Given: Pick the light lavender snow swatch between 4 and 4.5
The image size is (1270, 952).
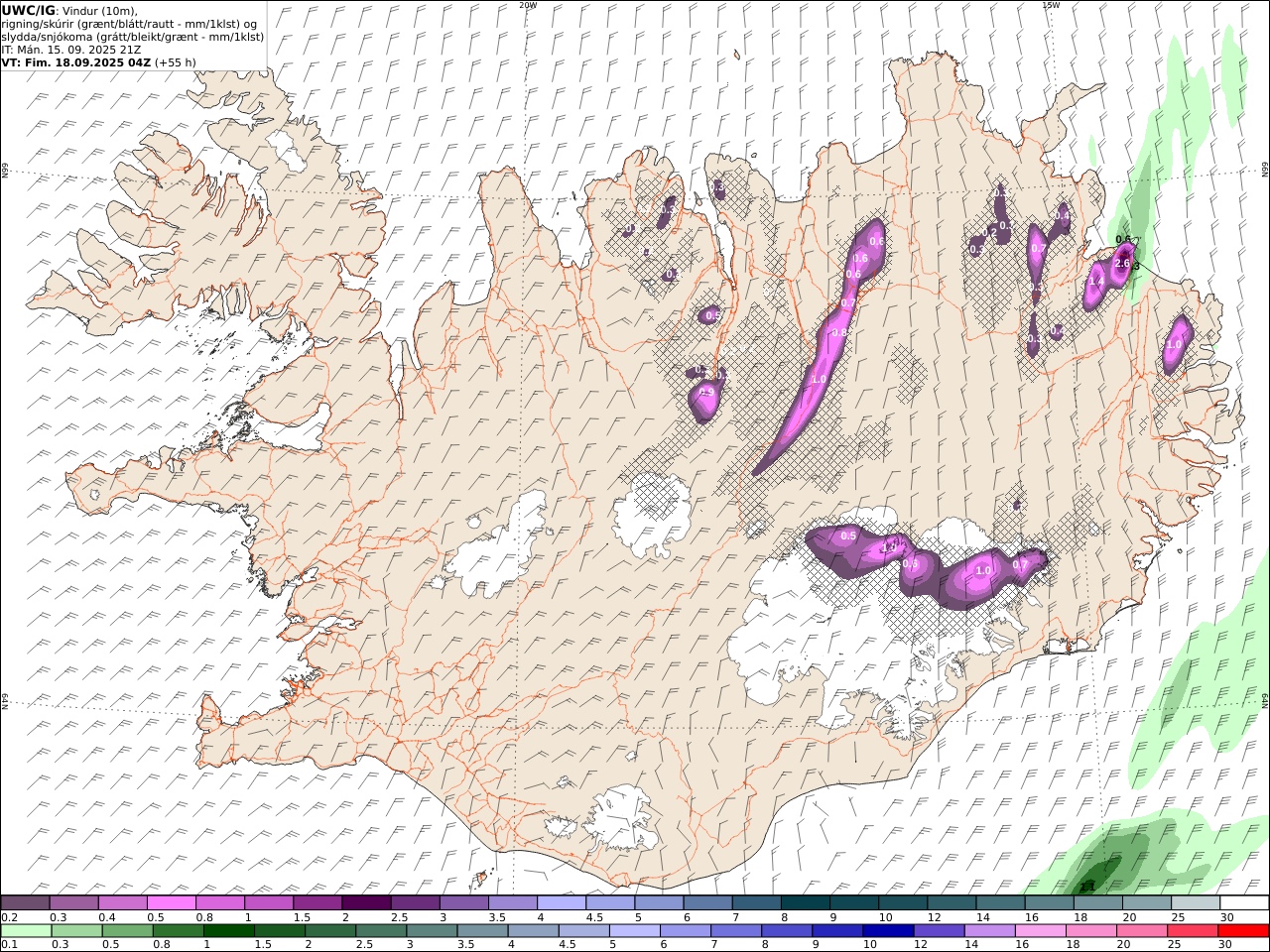Looking at the screenshot, I should [562, 903].
